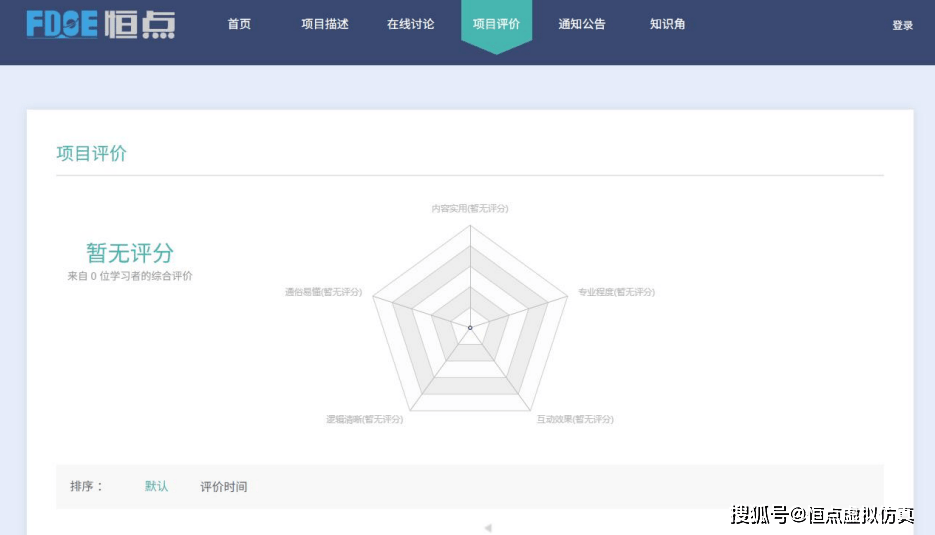Select the active 项目评价 tab
The height and width of the screenshot is (535, 935).
[x=496, y=24]
